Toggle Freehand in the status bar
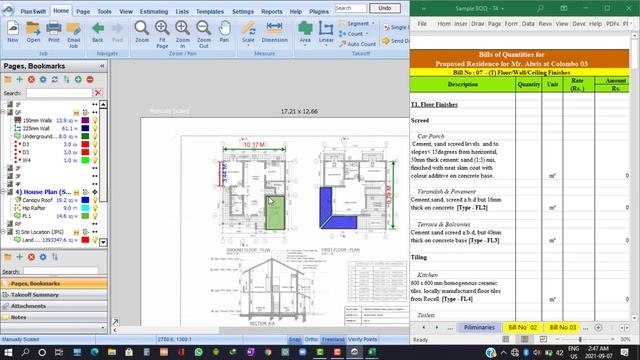The width and height of the screenshot is (640, 360). tap(333, 340)
